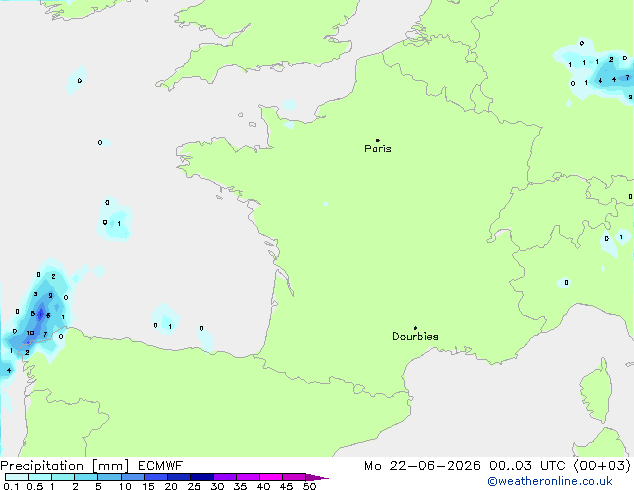Click the '[mm]' unit label
The image size is (634, 490).
pyautogui.click(x=110, y=466)
